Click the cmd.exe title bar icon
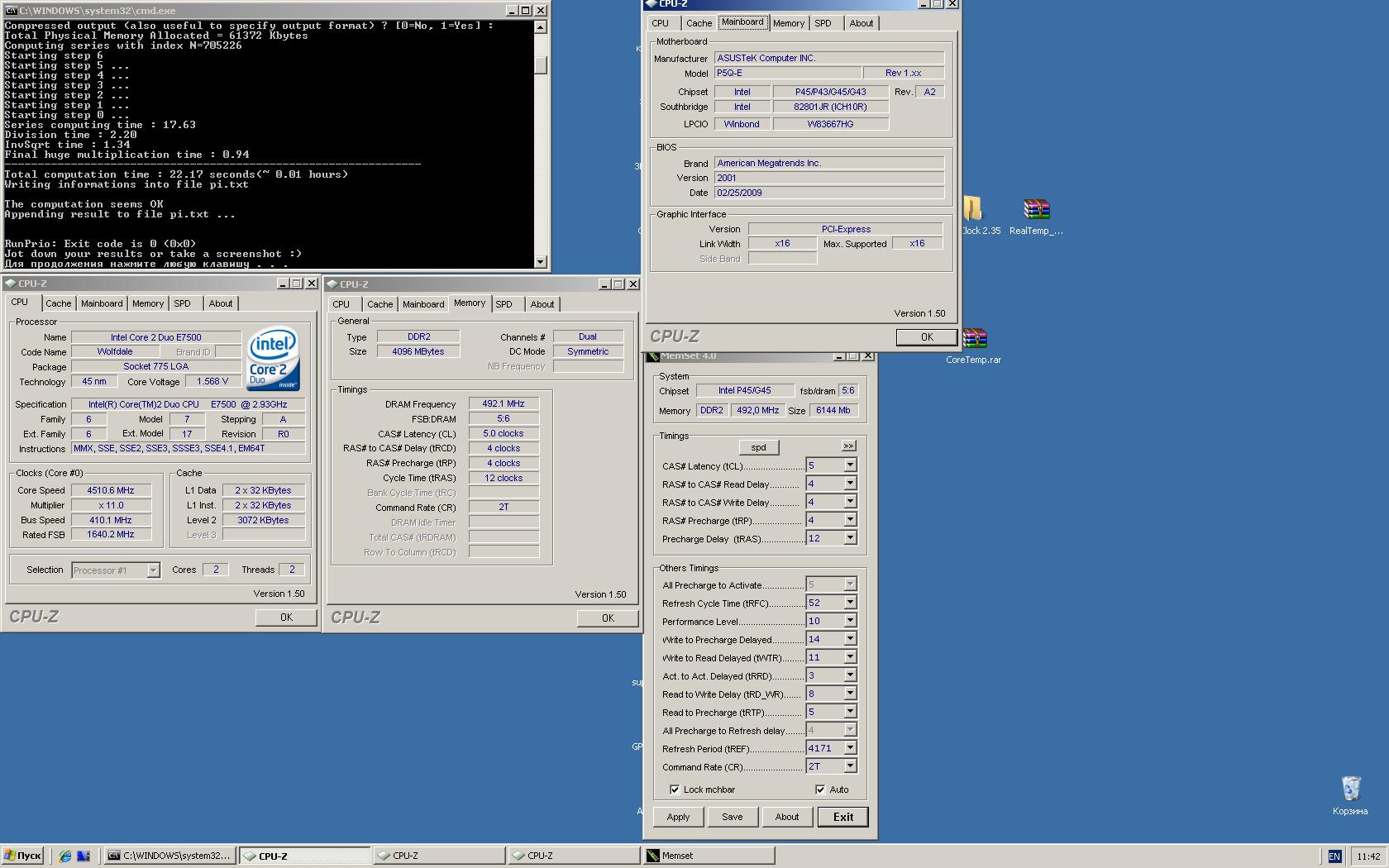Image resolution: width=1389 pixels, height=868 pixels. tap(11, 11)
